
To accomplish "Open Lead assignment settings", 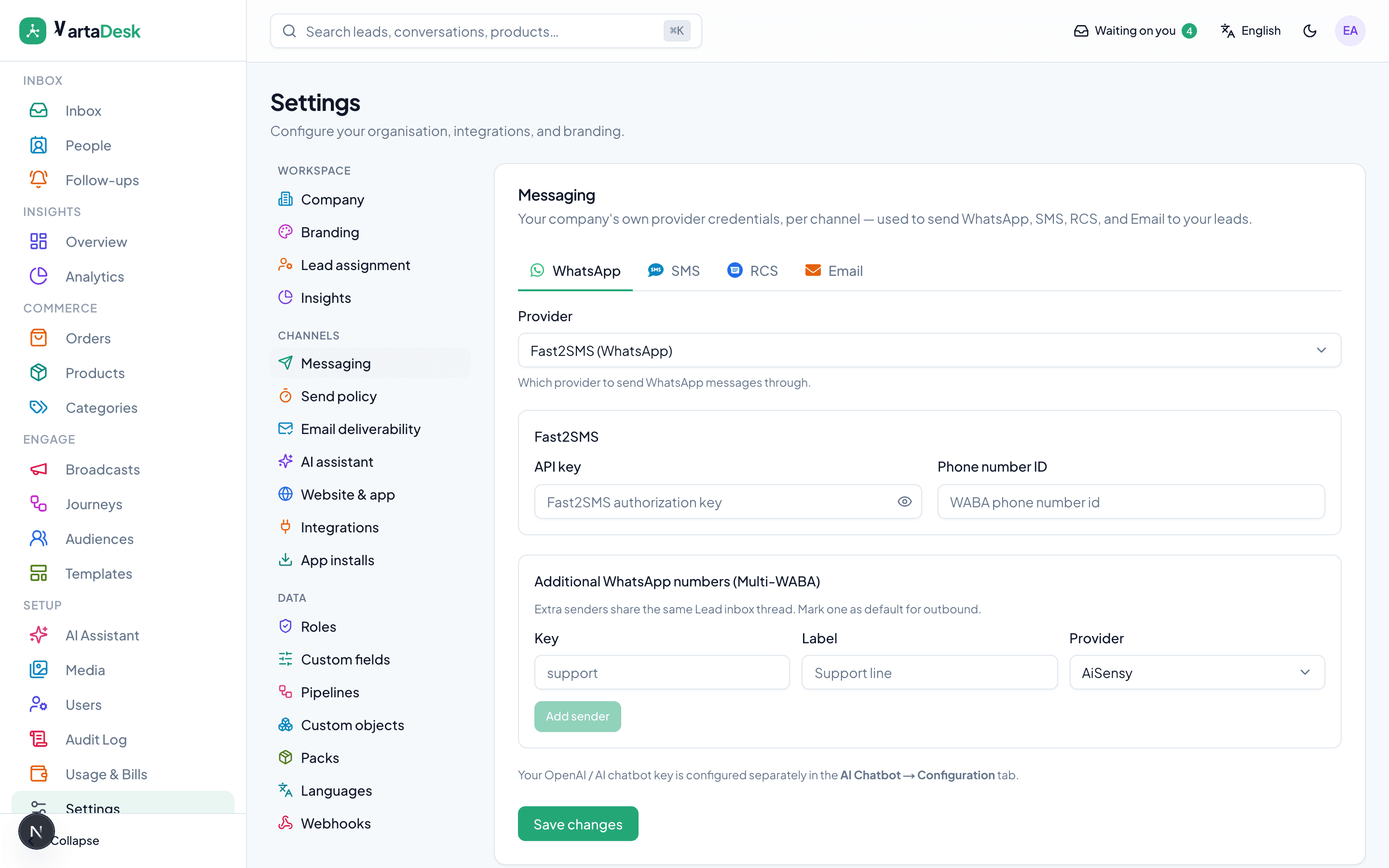I will (370, 265).
